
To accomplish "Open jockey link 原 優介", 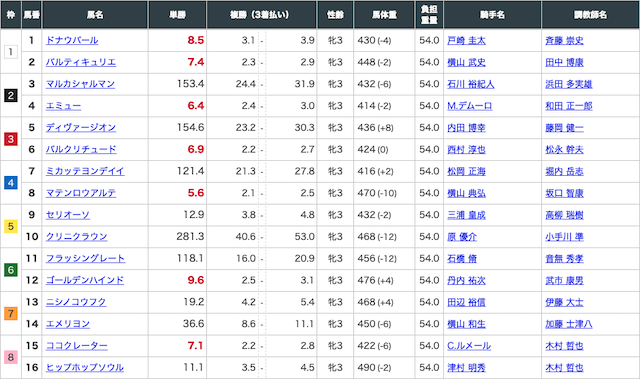I will click(462, 237).
